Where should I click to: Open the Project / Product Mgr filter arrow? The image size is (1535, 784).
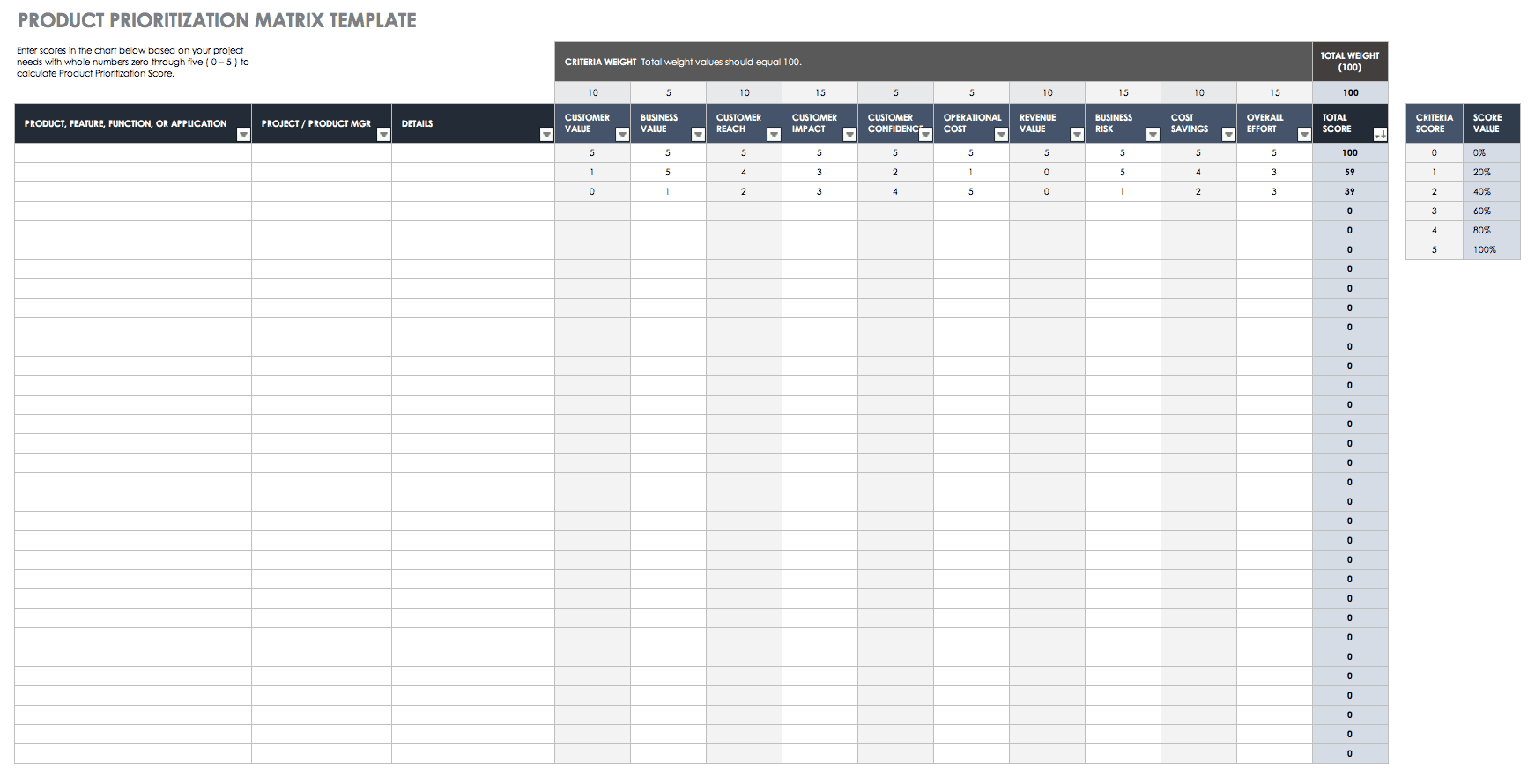pos(383,135)
